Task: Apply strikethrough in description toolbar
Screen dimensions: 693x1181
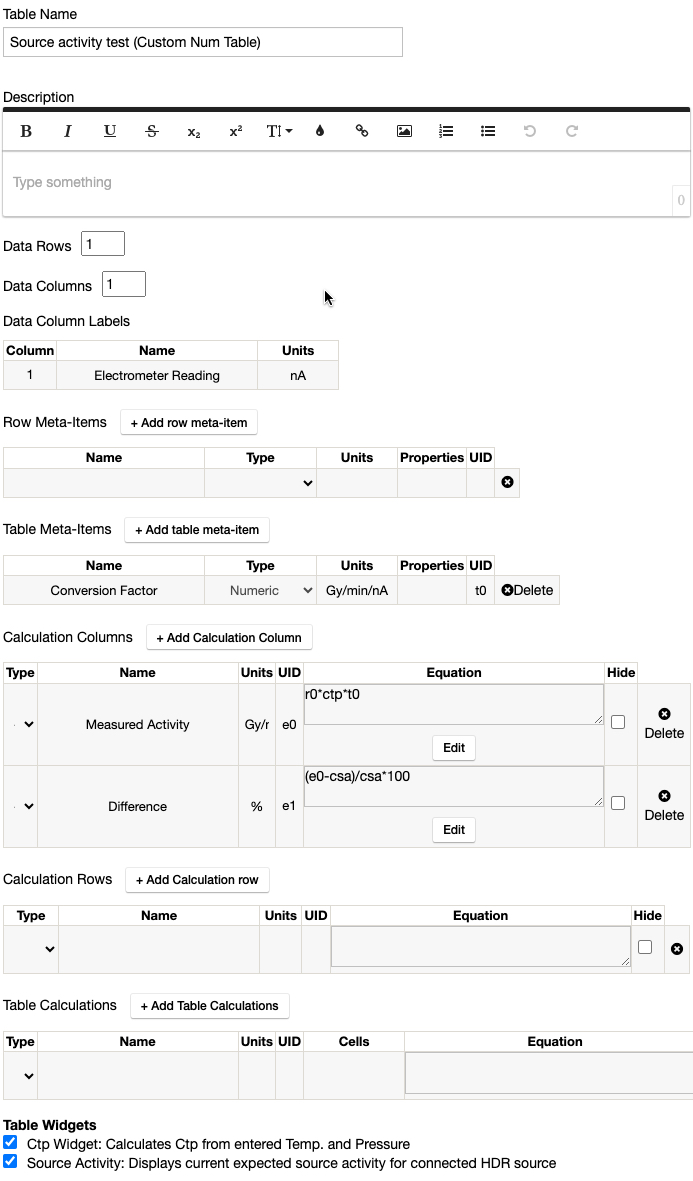Action: (x=152, y=131)
